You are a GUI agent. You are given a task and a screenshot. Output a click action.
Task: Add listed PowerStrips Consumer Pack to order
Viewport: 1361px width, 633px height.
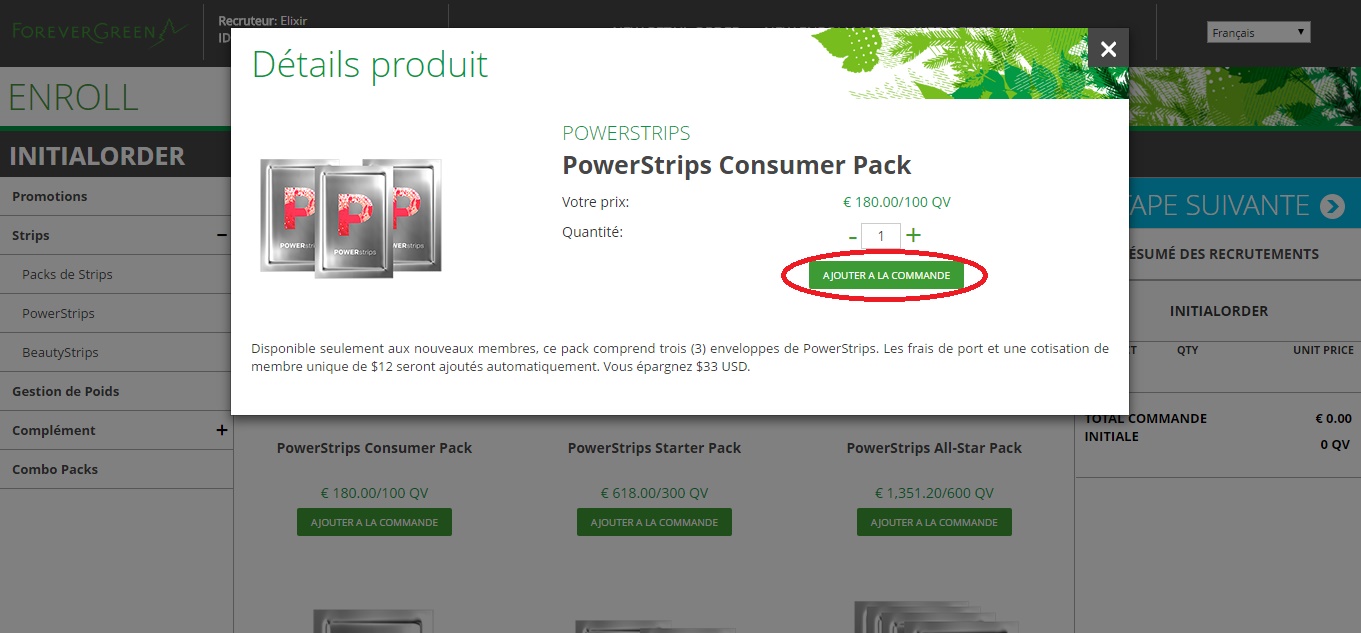[x=374, y=522]
